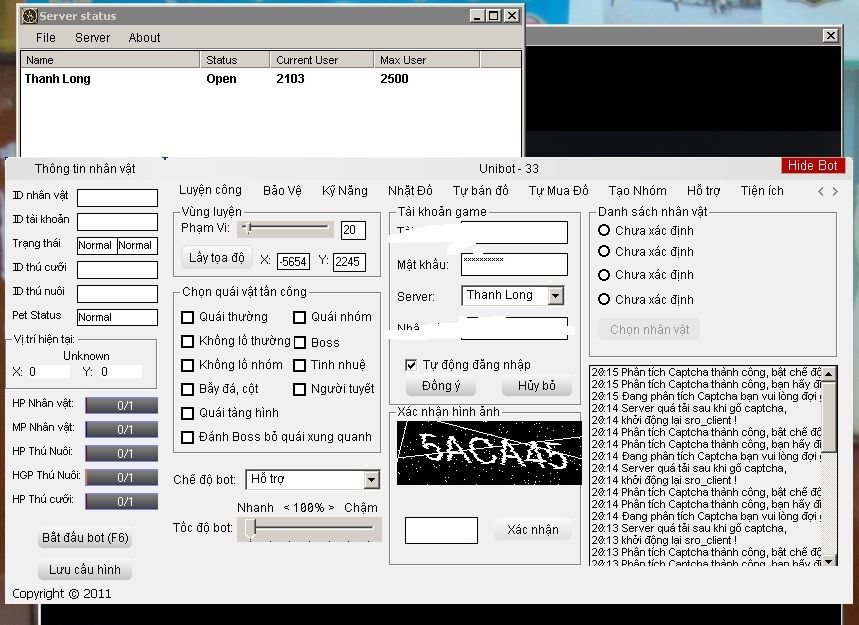Image resolution: width=859 pixels, height=625 pixels.
Task: Switch to the Tự bán đồ tab
Action: point(480,190)
